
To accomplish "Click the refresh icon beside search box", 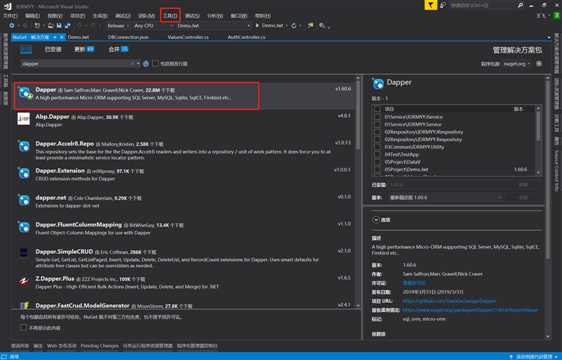I will click(146, 63).
